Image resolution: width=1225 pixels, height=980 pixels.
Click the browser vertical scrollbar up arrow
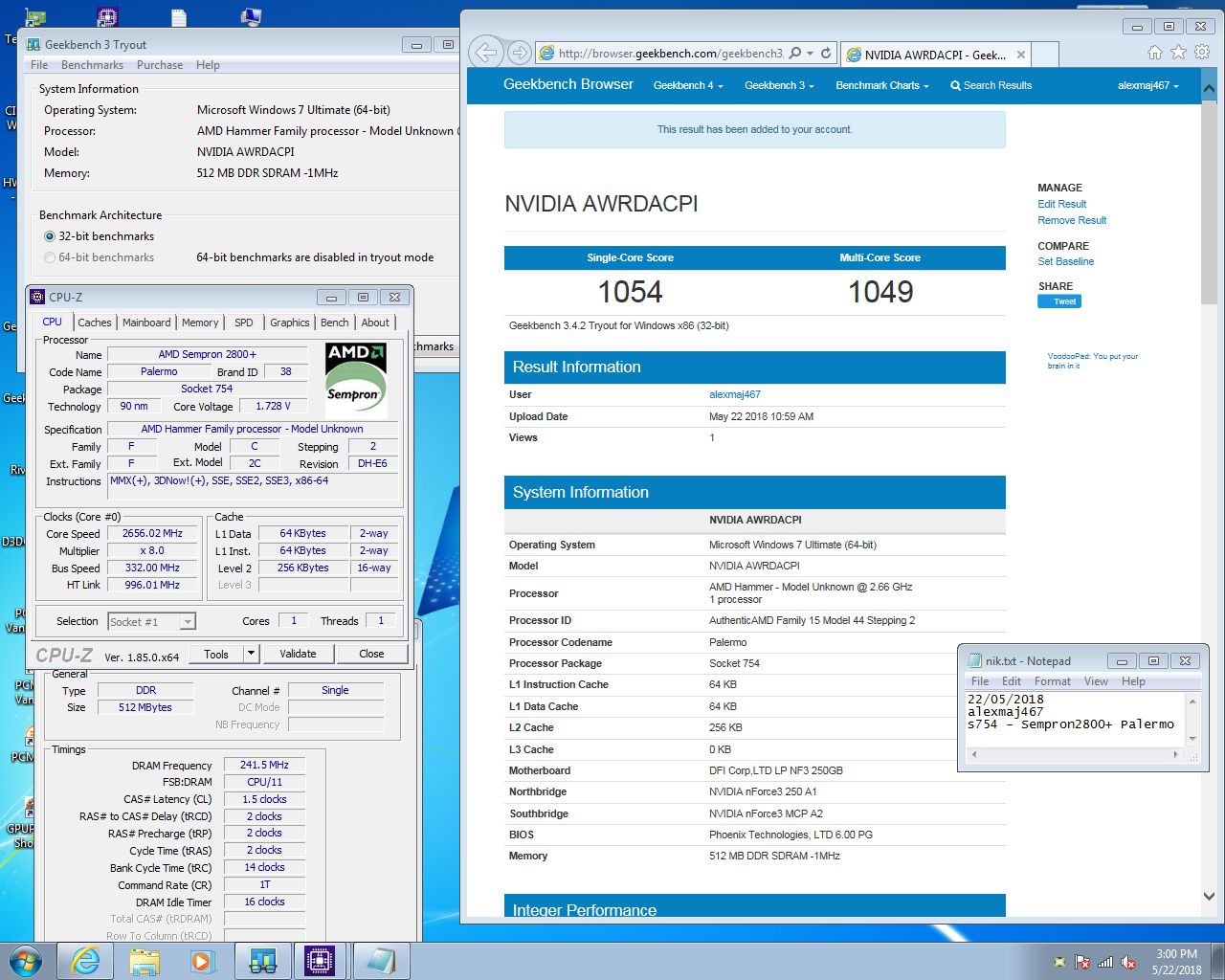pyautogui.click(x=1209, y=89)
